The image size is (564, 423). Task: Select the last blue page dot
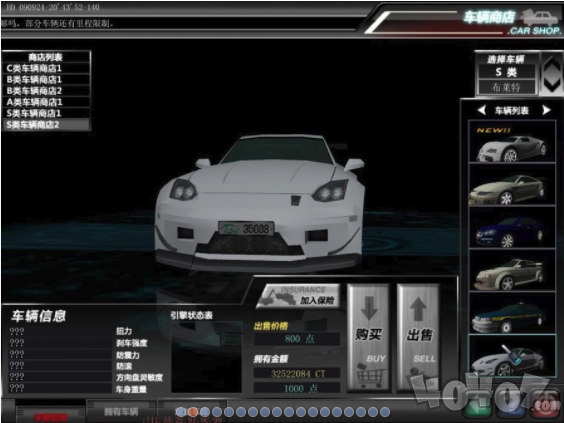click(x=385, y=411)
